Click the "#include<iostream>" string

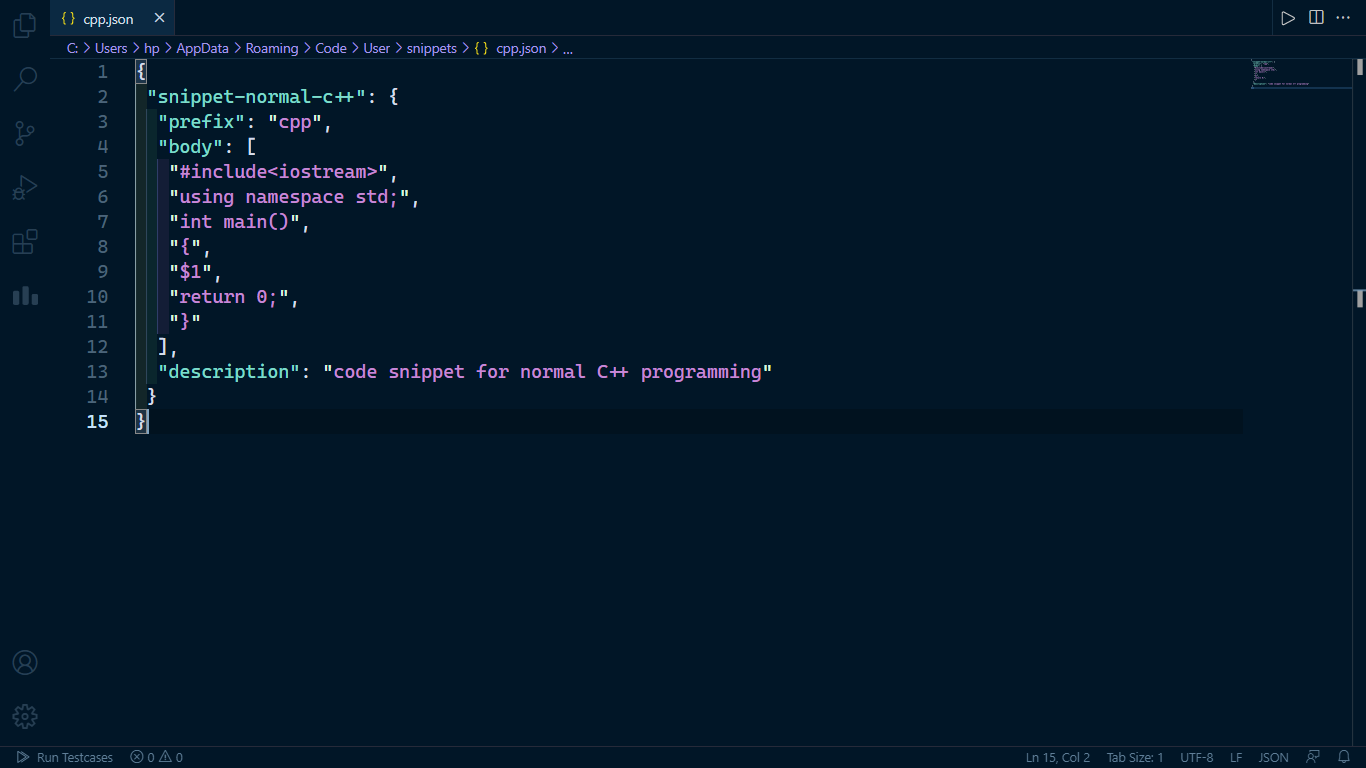(x=279, y=172)
